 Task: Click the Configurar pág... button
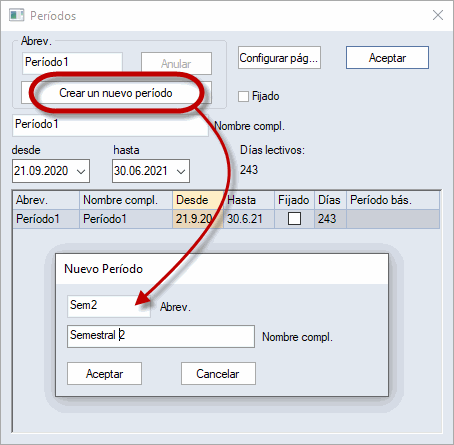coord(279,58)
